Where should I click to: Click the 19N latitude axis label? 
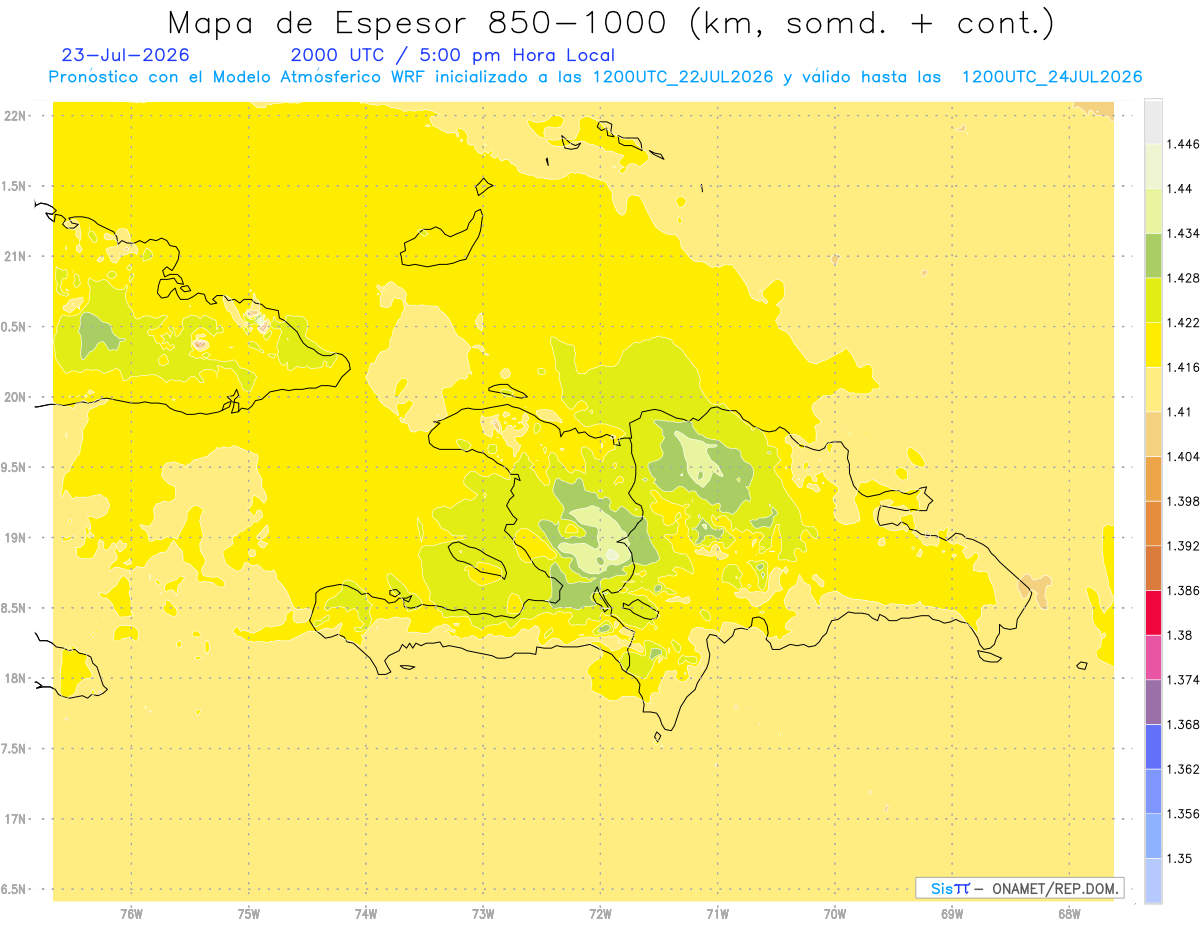15,538
